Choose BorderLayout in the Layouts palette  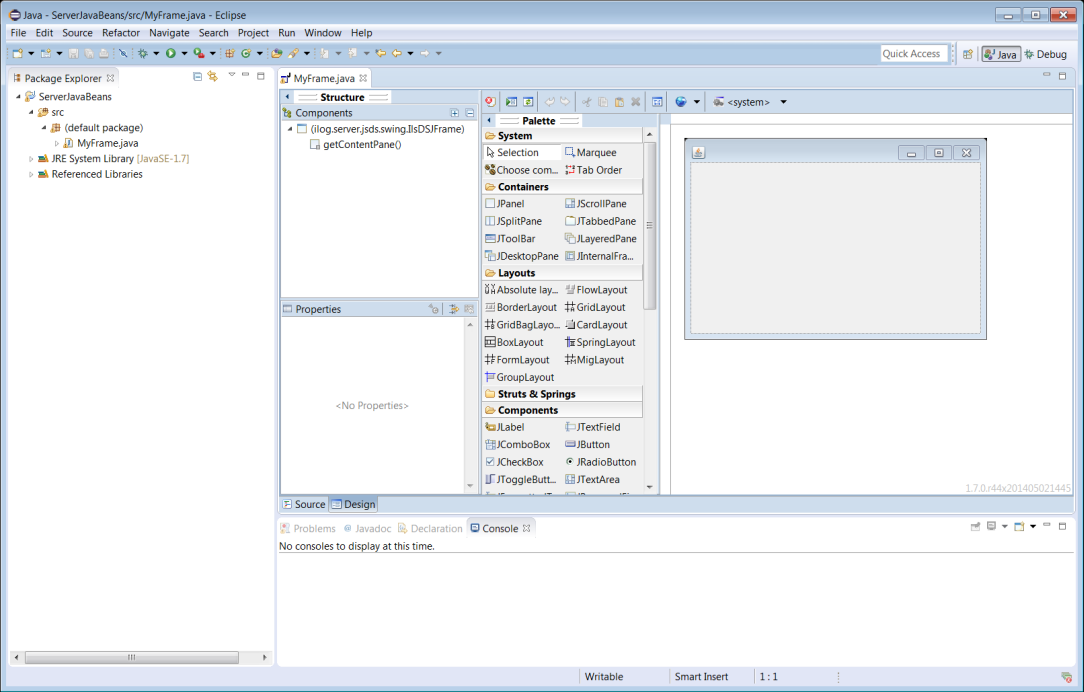coord(526,308)
